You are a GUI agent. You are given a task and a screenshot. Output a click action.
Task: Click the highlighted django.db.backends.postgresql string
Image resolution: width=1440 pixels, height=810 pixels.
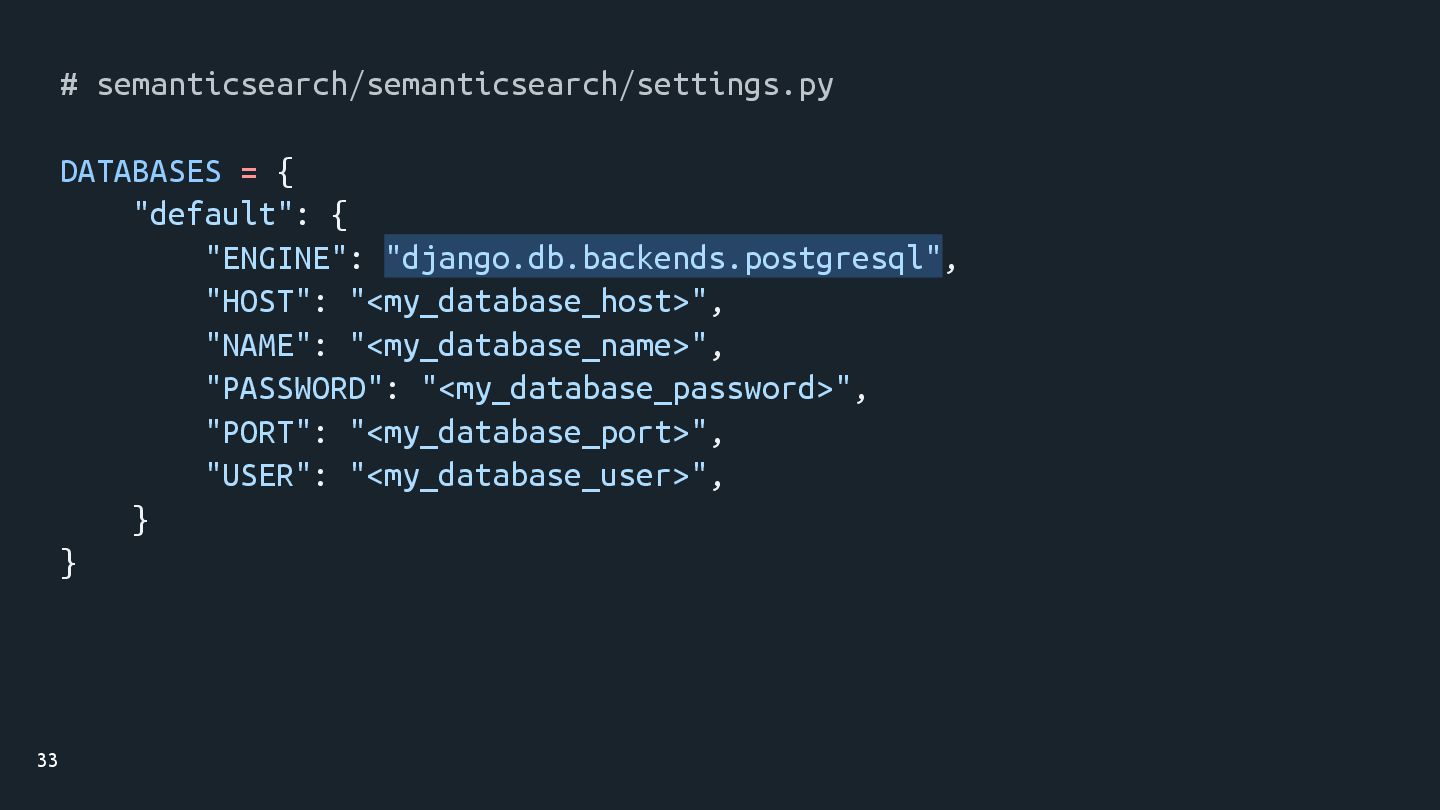coord(663,258)
